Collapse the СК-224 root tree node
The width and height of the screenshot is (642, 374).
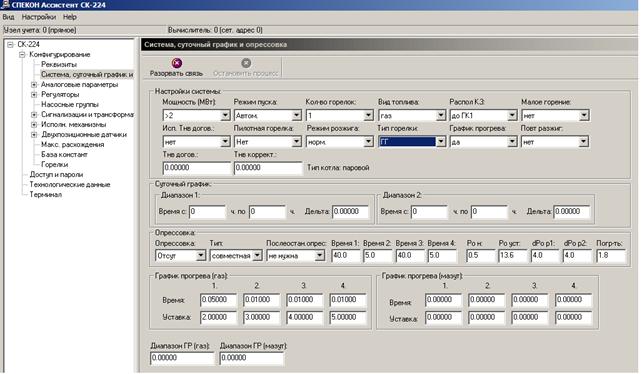(10, 45)
